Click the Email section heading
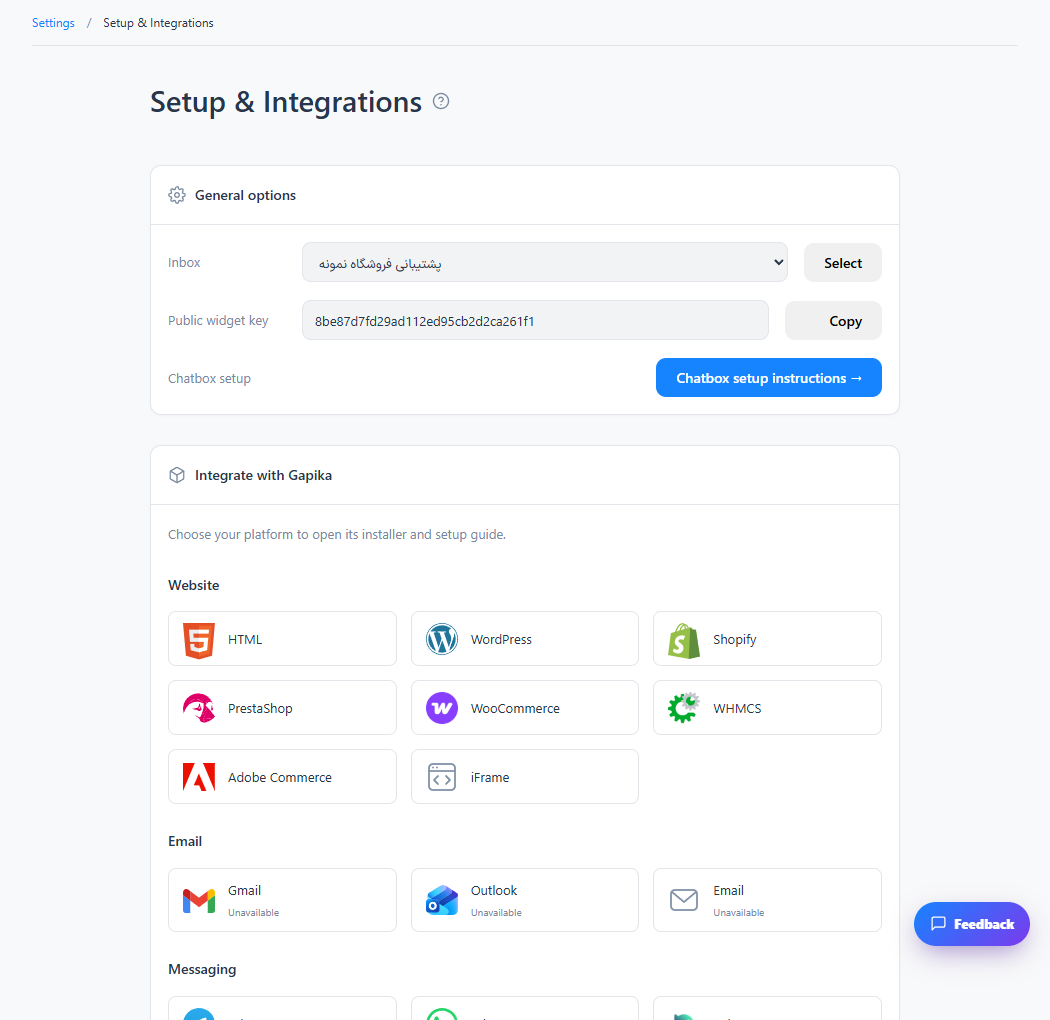Screen dimensions: 1050x1020 (x=185, y=841)
